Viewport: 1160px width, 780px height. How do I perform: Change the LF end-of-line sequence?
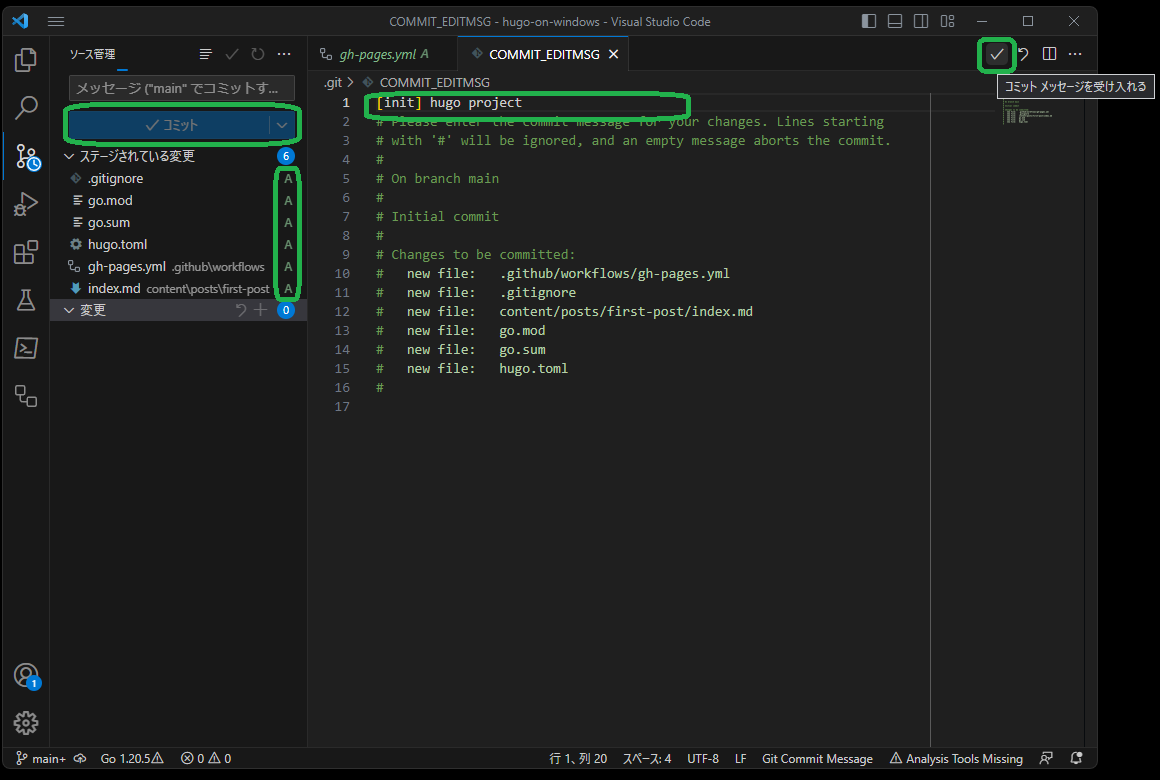pyautogui.click(x=741, y=759)
